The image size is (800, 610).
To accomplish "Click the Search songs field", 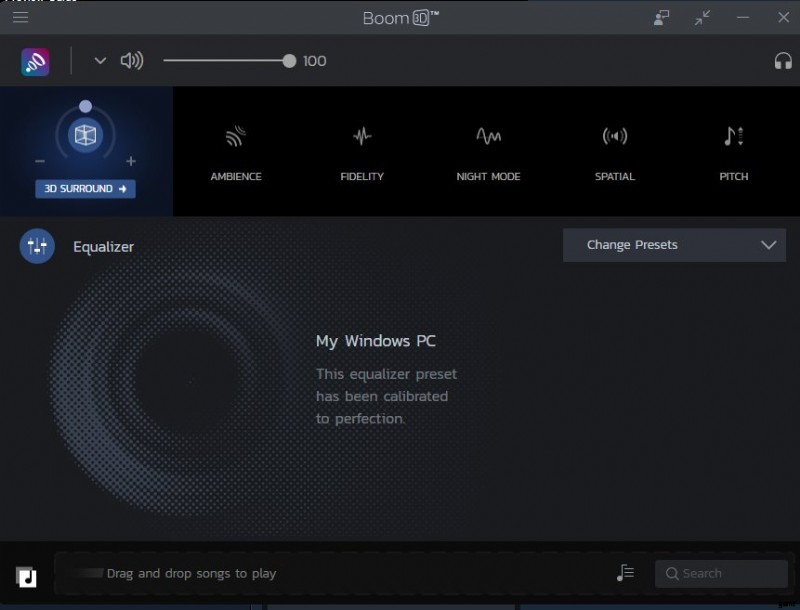I will [x=722, y=573].
